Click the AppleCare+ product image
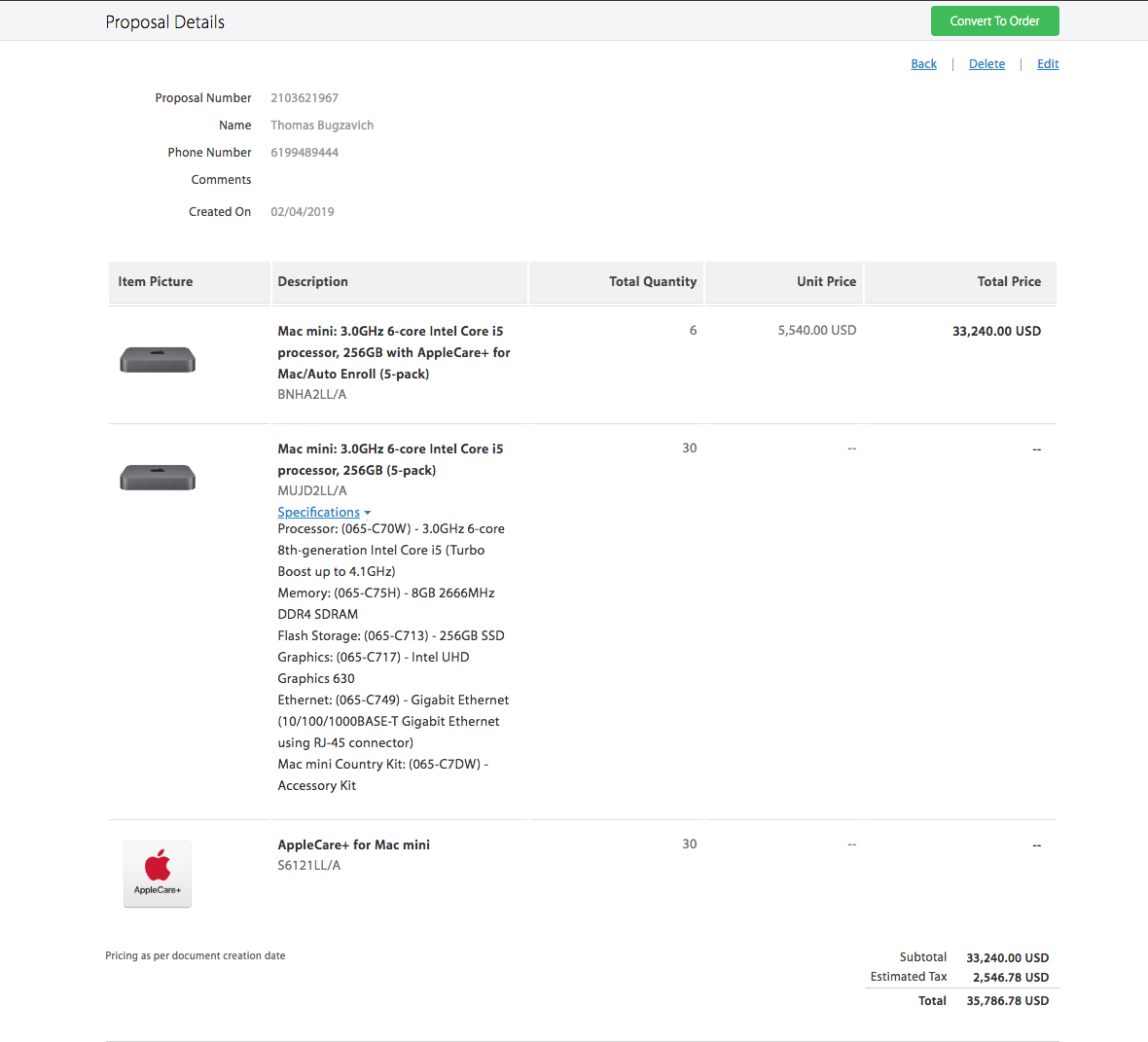 (158, 873)
